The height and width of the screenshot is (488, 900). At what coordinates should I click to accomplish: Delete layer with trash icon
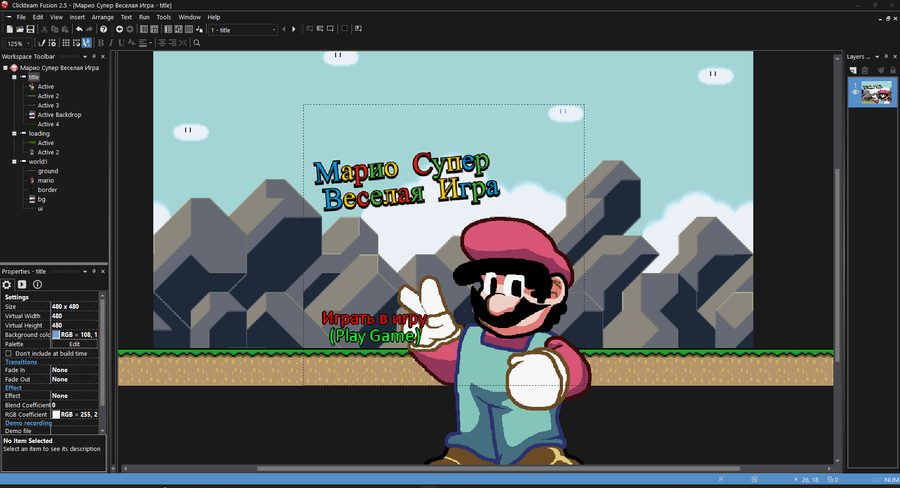click(x=865, y=70)
